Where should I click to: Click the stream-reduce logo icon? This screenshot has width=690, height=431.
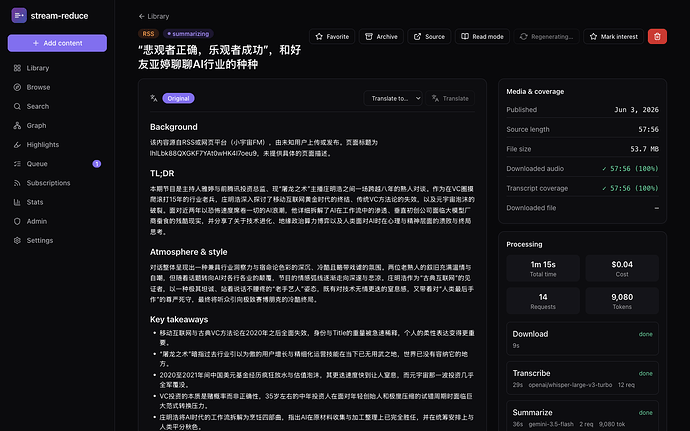pos(19,15)
